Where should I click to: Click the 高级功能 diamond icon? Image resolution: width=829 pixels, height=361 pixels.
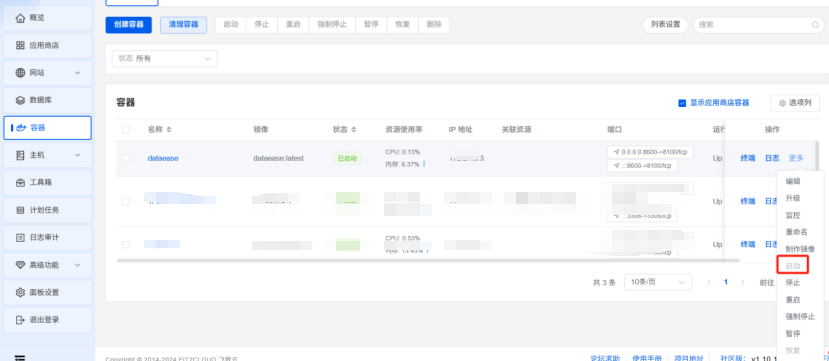[x=21, y=265]
